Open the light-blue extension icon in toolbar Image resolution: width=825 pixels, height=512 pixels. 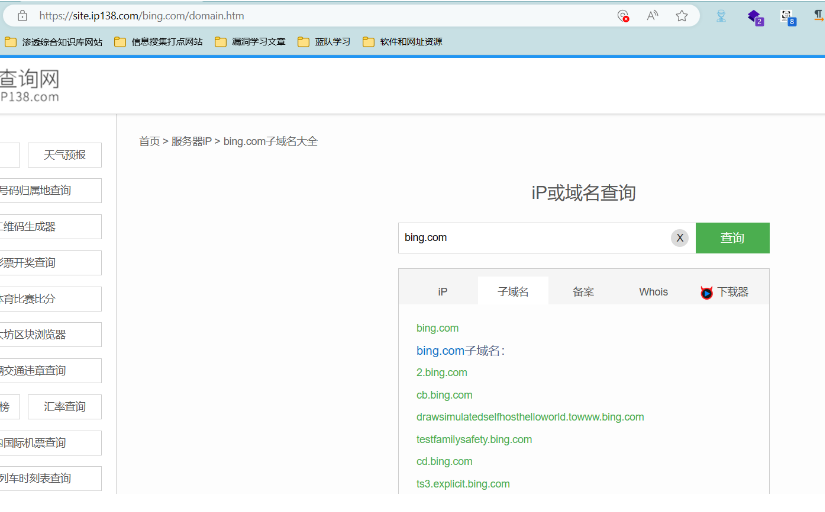click(x=721, y=16)
